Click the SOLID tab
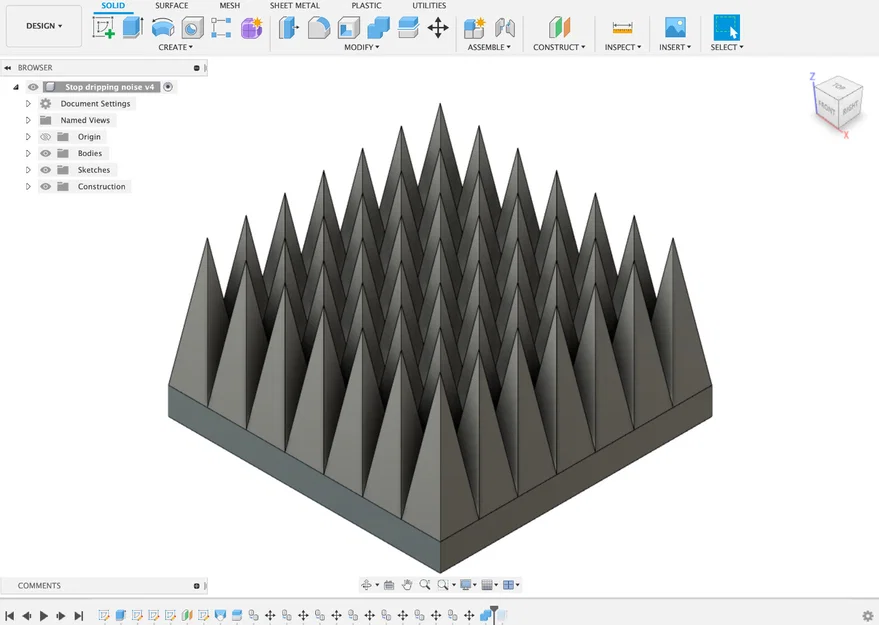 (113, 6)
